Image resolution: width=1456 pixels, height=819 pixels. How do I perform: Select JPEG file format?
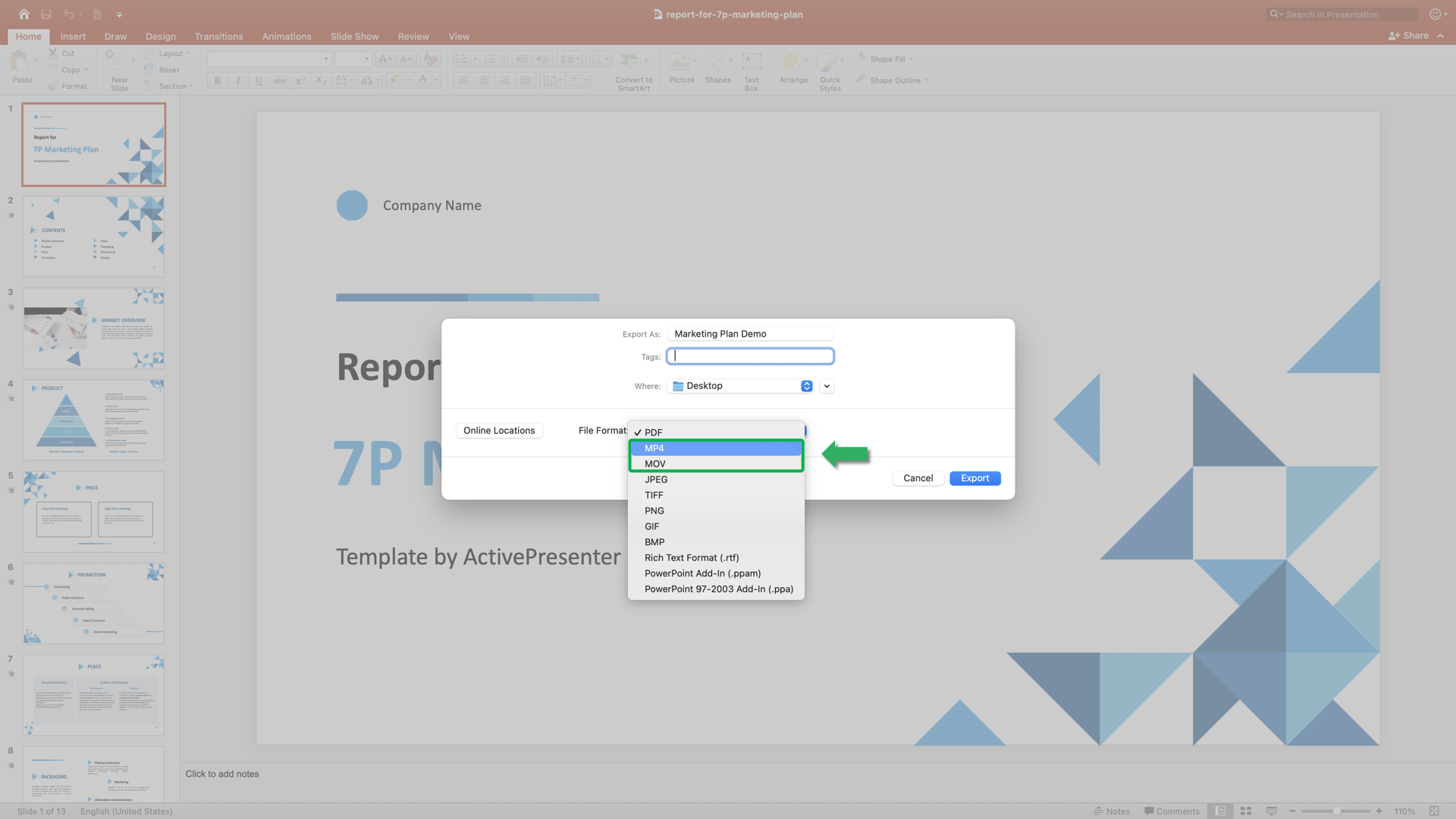pyautogui.click(x=716, y=479)
